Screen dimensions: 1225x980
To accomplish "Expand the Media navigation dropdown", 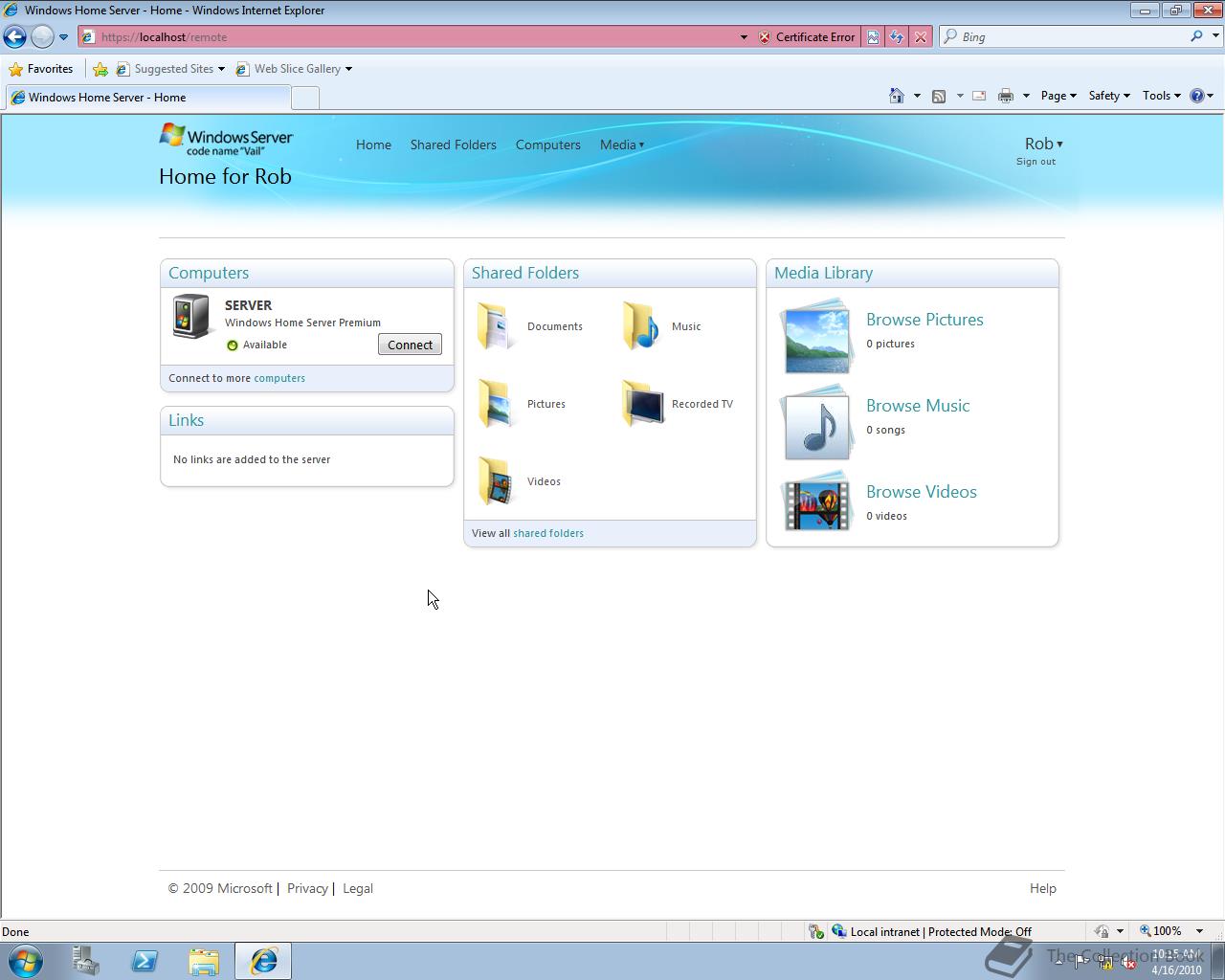I will (x=622, y=145).
